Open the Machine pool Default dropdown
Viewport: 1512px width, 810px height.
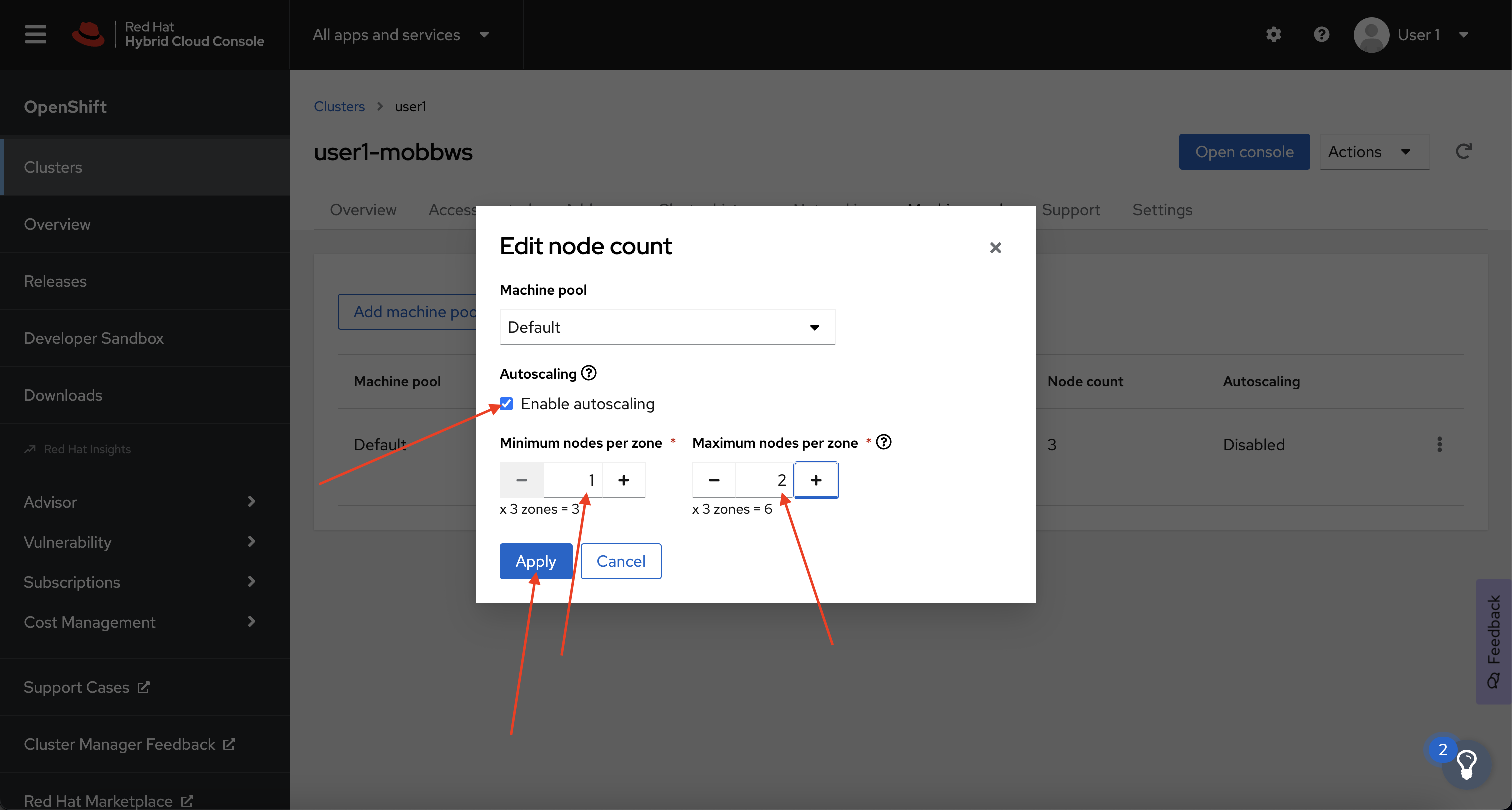tap(667, 327)
